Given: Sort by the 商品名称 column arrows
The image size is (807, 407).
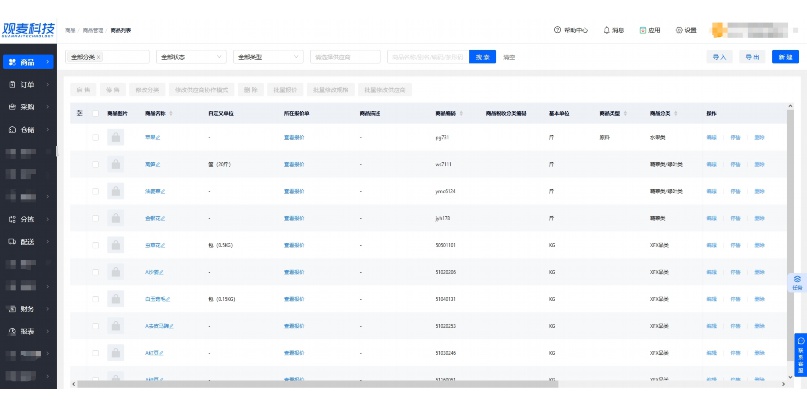Looking at the screenshot, I should (171, 113).
